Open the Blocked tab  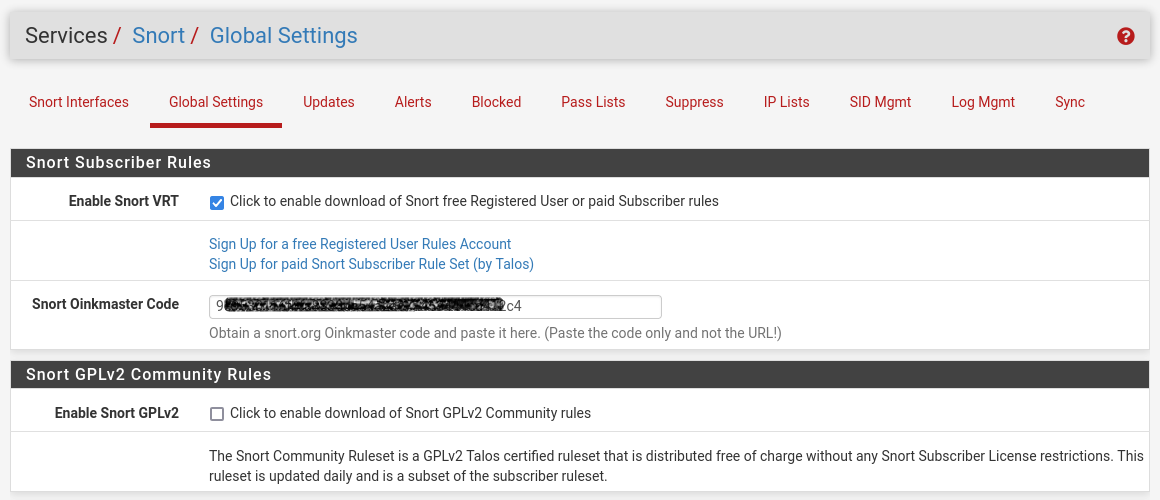click(497, 102)
